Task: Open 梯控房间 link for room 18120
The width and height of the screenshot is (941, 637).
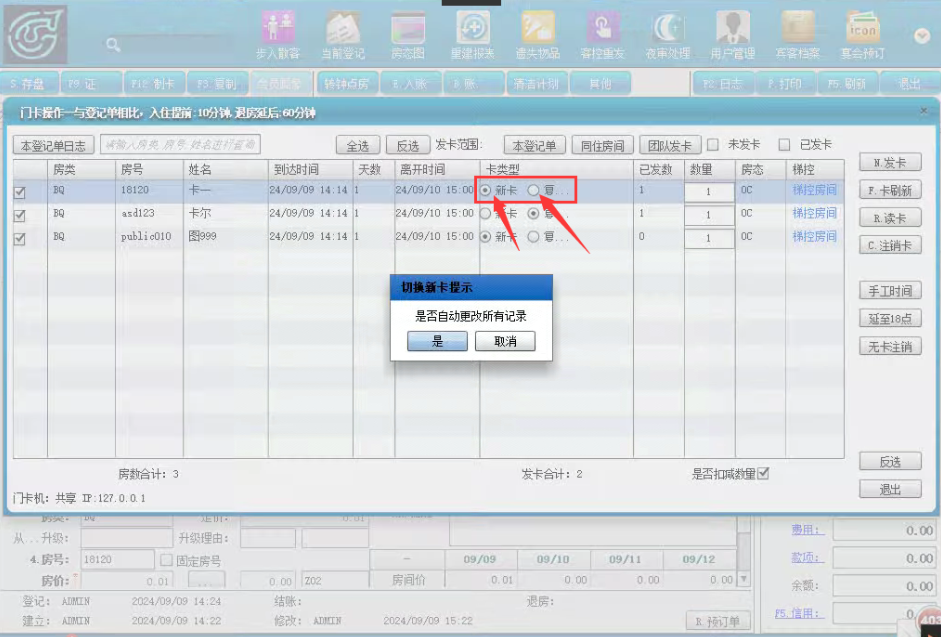Action: coord(814,190)
